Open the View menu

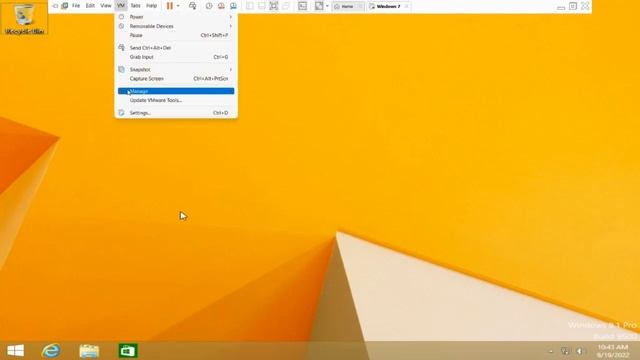point(106,6)
